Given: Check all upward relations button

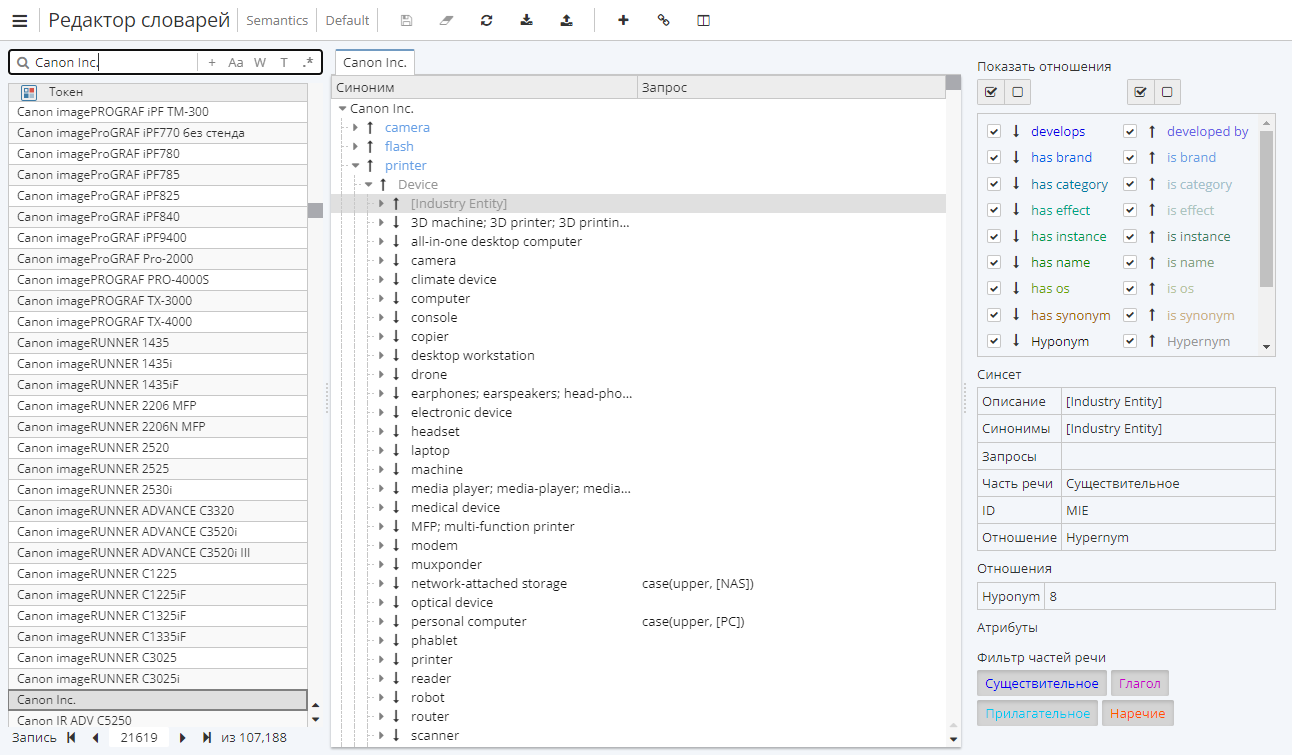Looking at the screenshot, I should point(1141,92).
